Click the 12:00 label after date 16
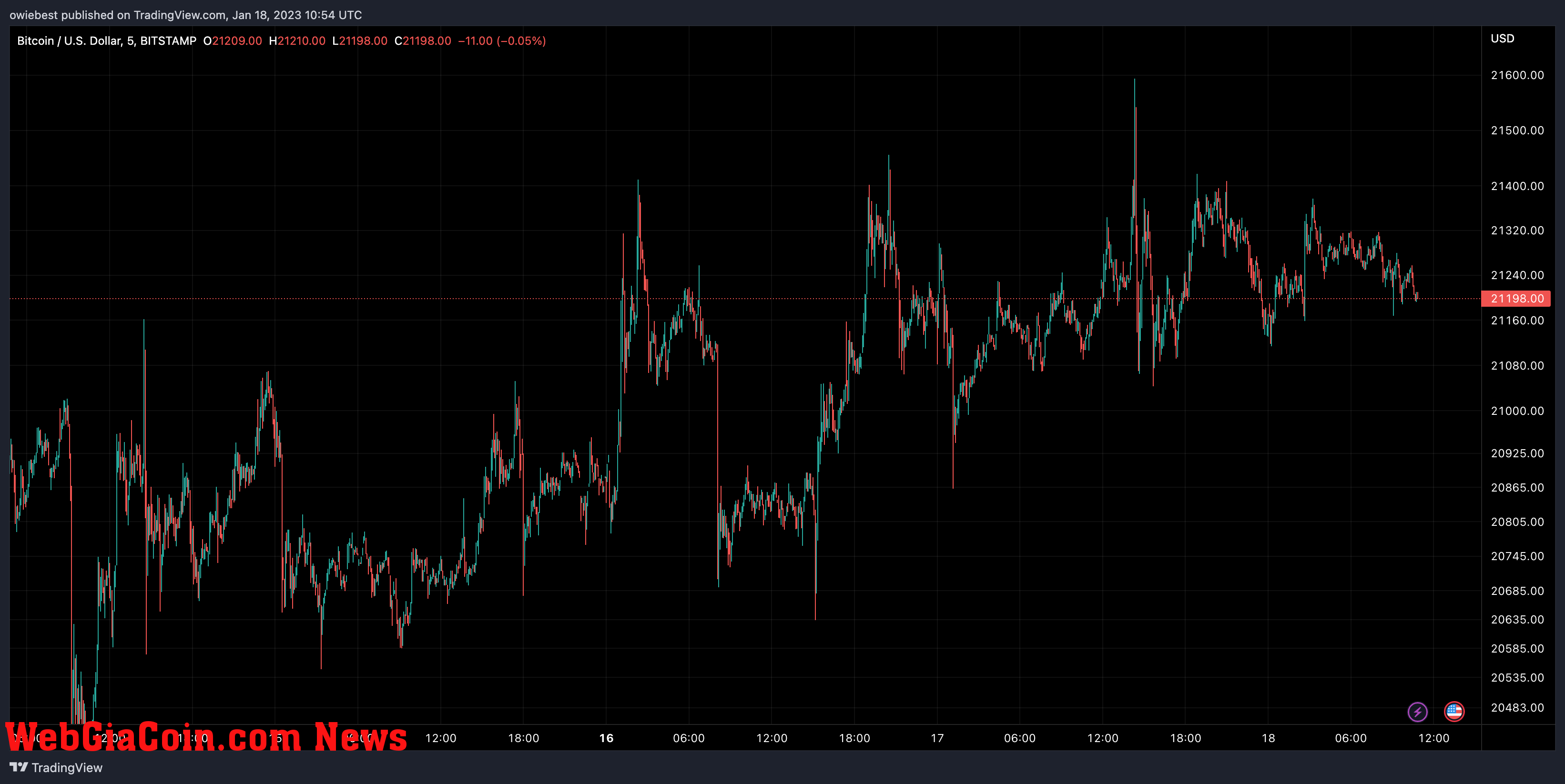The width and height of the screenshot is (1565, 784). [x=772, y=738]
